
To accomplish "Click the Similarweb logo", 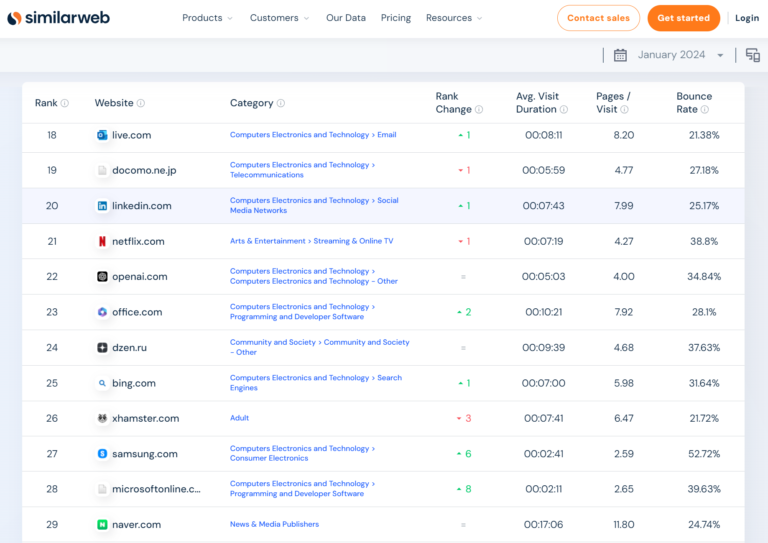I will tap(58, 18).
